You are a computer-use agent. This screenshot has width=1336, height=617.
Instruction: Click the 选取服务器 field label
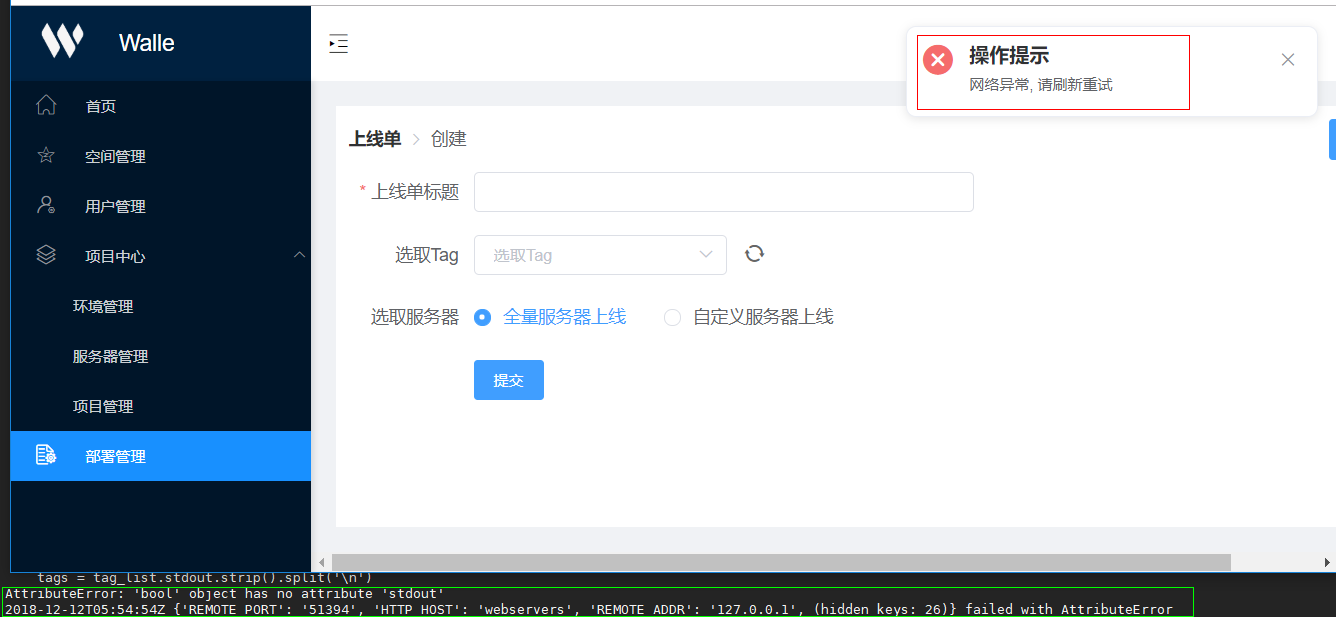tap(415, 317)
